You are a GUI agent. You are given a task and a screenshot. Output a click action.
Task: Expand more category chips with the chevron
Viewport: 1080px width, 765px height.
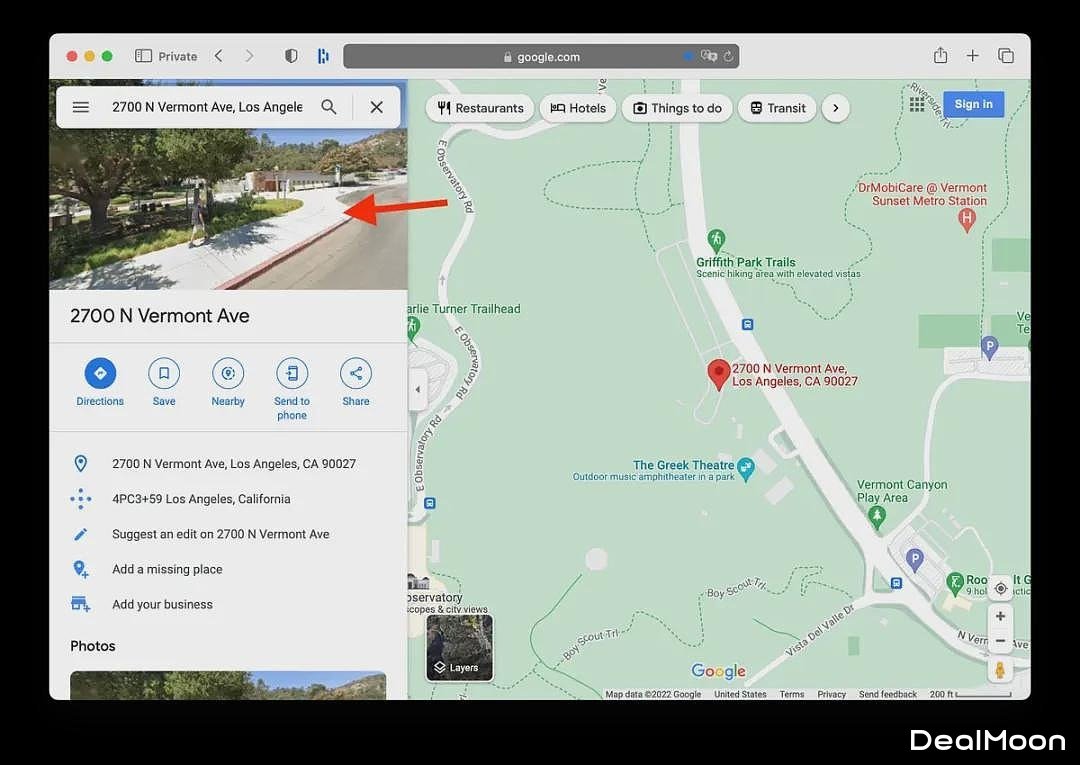836,108
